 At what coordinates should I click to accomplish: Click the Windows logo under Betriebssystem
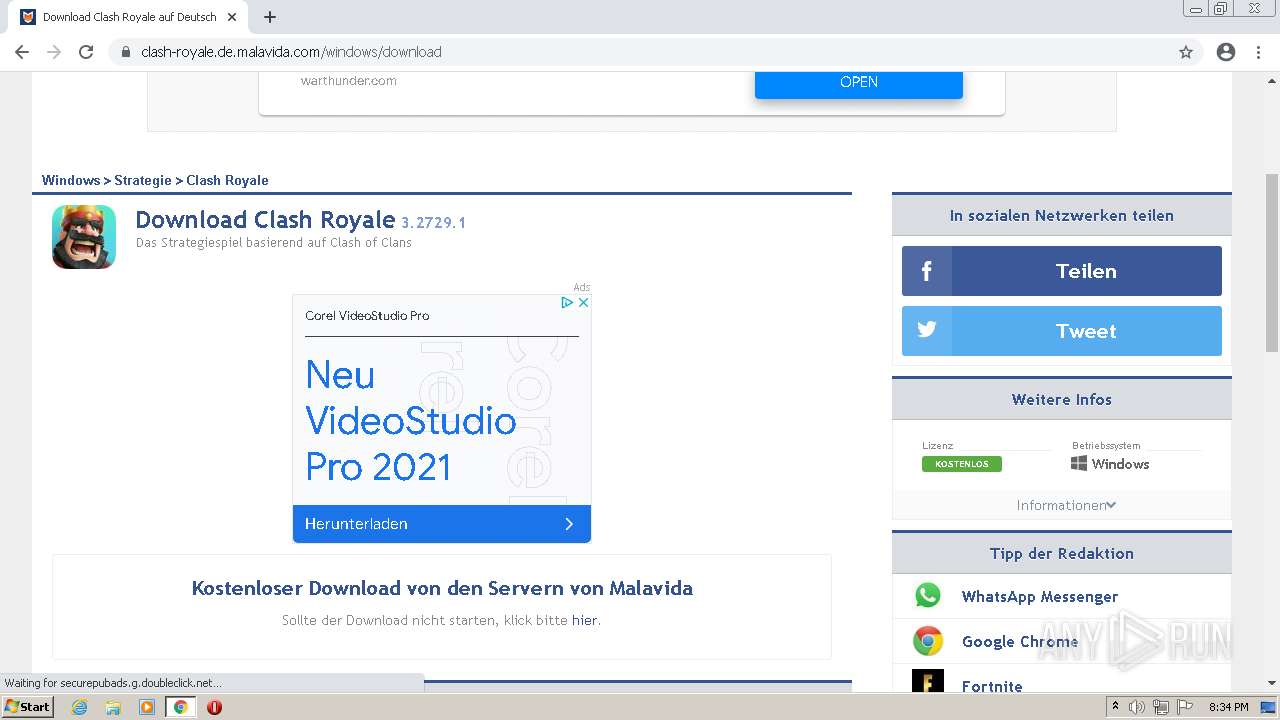[x=1079, y=464]
